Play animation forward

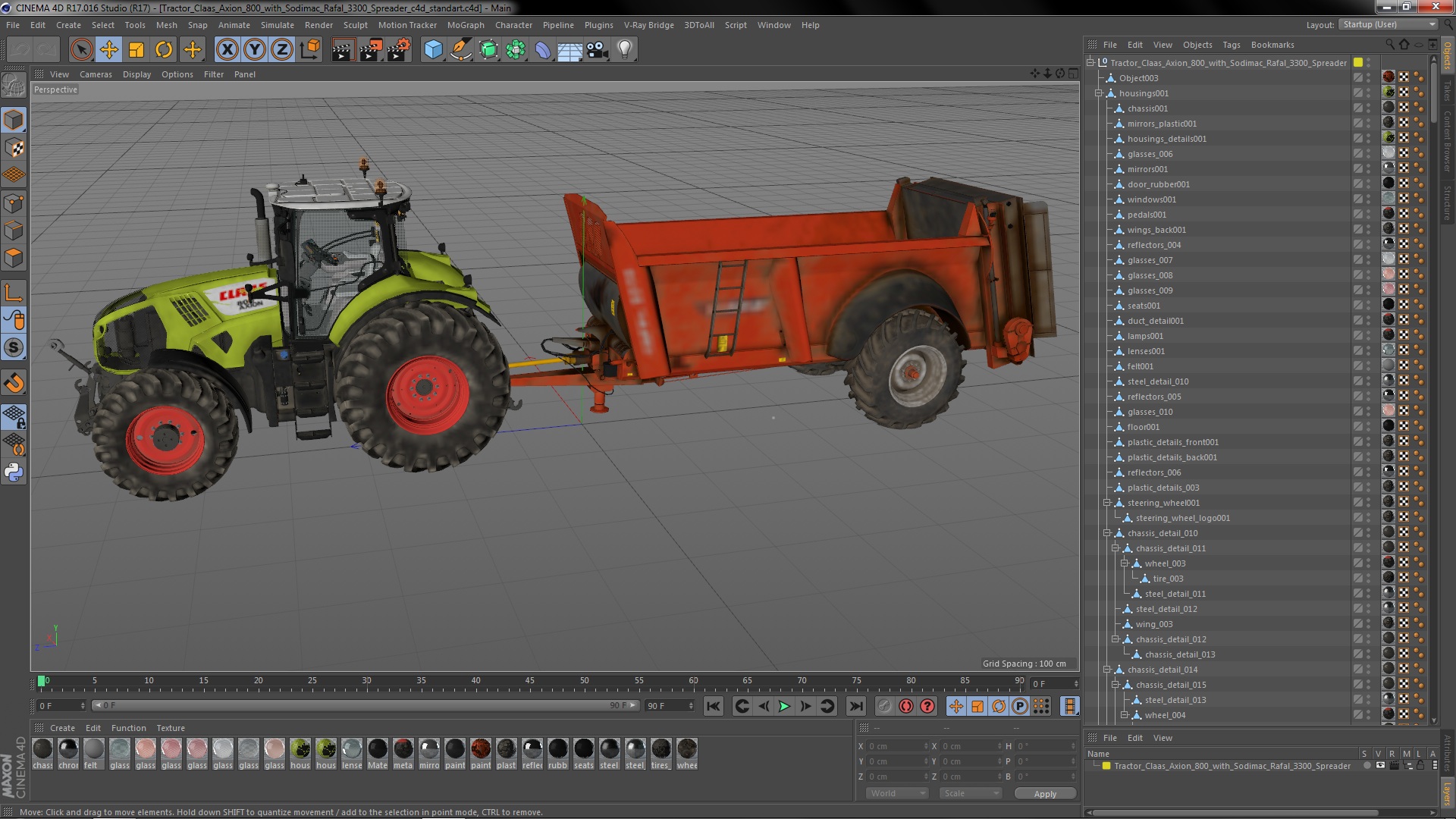pos(784,706)
